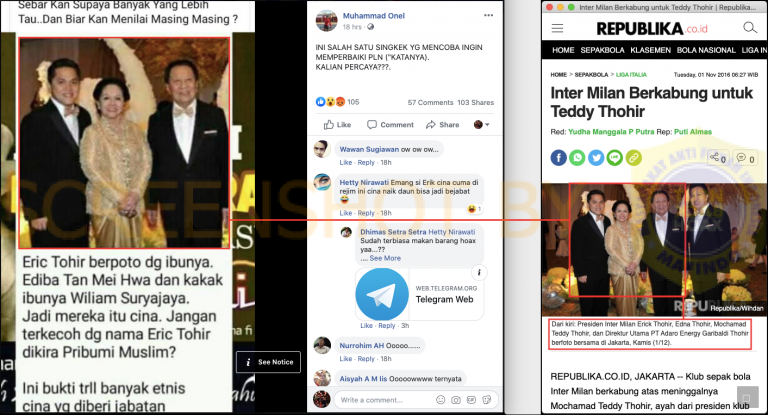Click SEPAKBOLA breadcrumb link
The height and width of the screenshot is (415, 768).
591,75
